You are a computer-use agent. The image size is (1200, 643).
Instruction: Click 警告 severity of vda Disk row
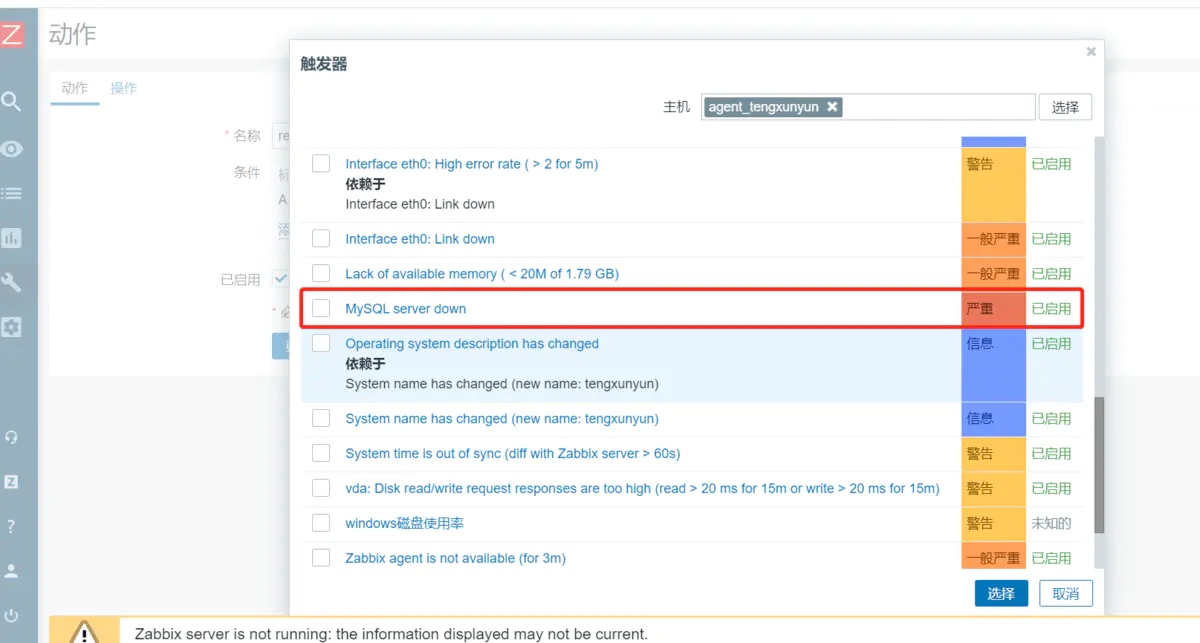[x=994, y=489]
